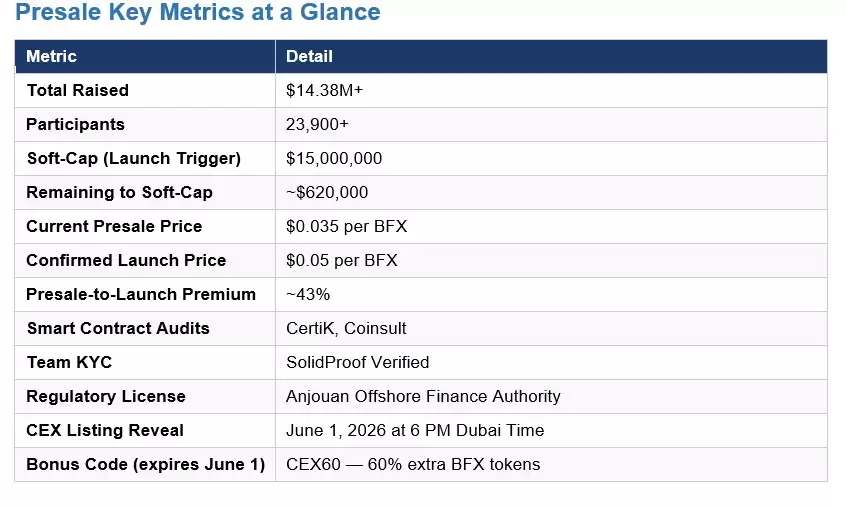The height and width of the screenshot is (508, 846).
Task: Click the '~$620,000' remaining amount
Action: tap(327, 192)
